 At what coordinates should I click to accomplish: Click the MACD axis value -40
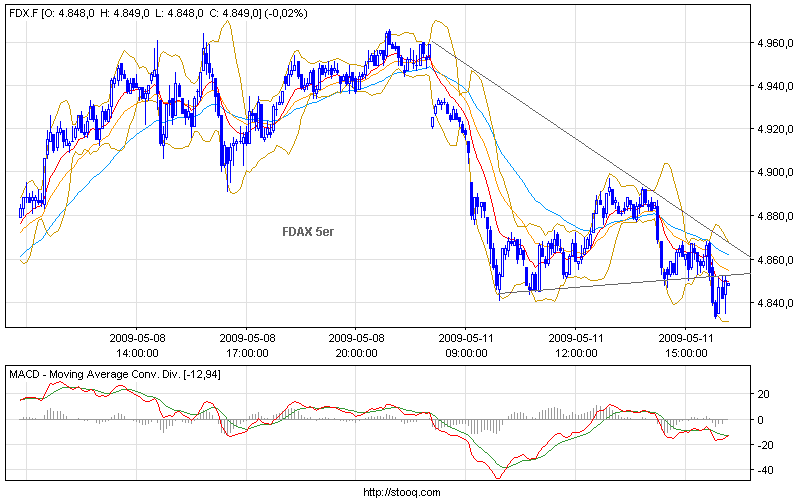pyautogui.click(x=765, y=470)
